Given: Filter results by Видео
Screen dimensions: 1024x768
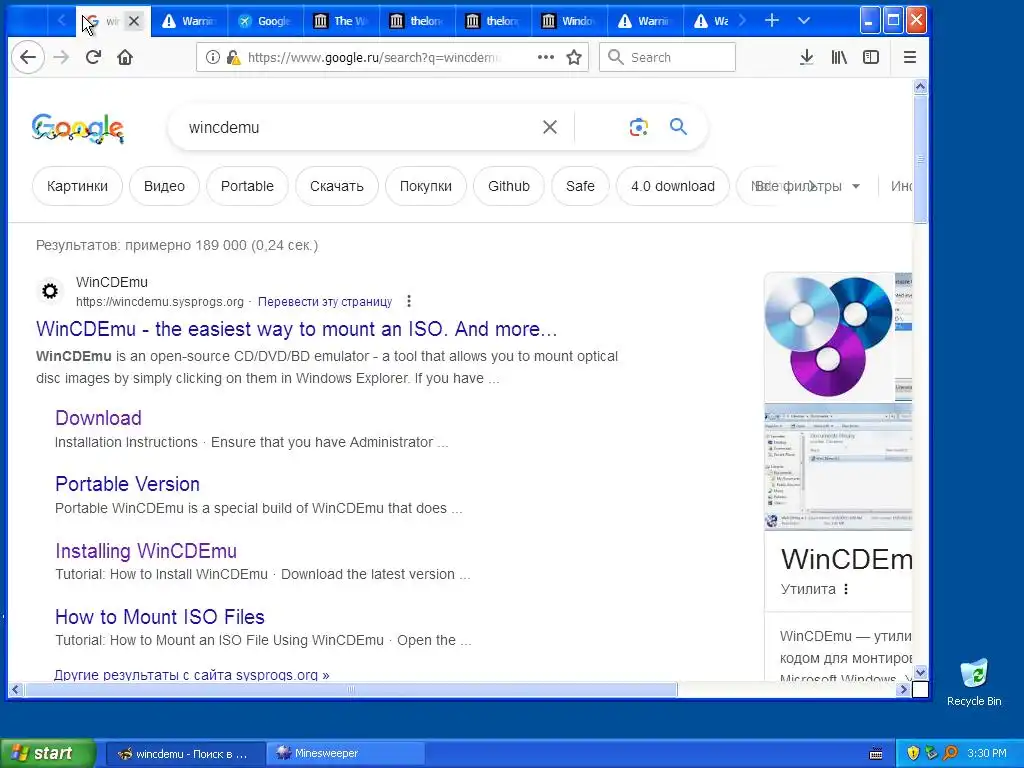Looking at the screenshot, I should tap(164, 186).
